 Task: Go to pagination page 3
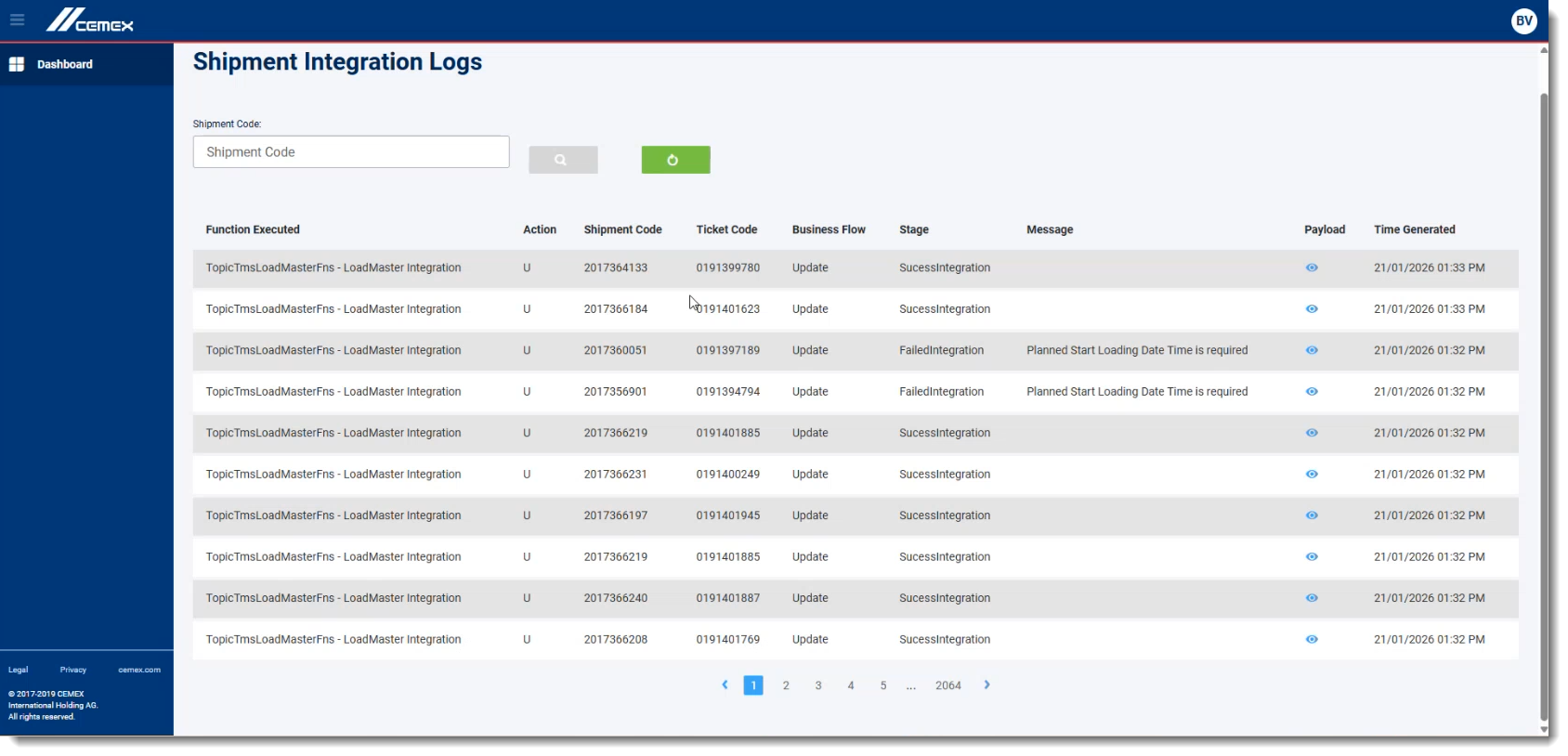[x=818, y=685]
